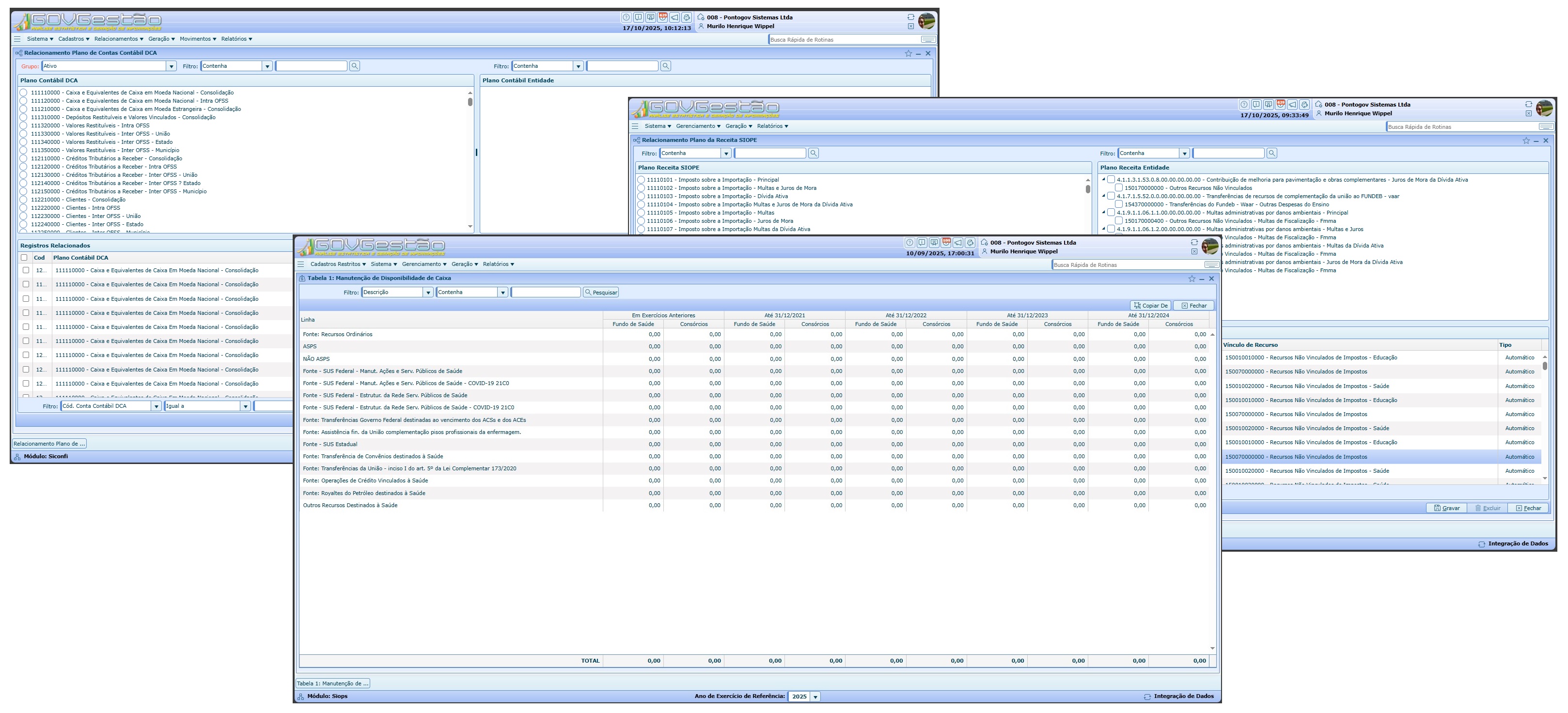1568x713 pixels.
Task: Open the Cadastros Restritos menu
Action: (338, 264)
